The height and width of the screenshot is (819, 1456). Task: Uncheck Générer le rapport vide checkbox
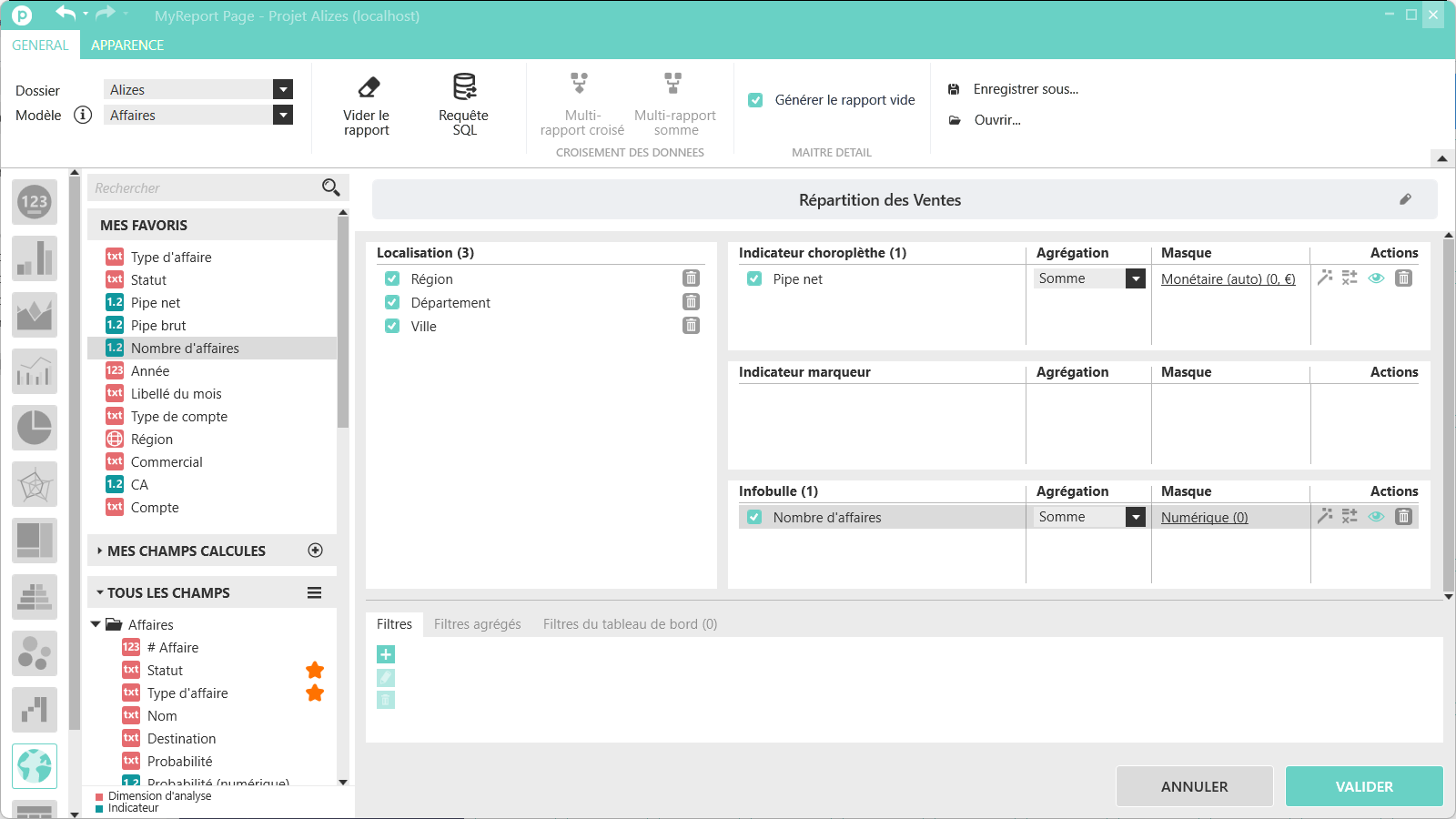coord(755,100)
